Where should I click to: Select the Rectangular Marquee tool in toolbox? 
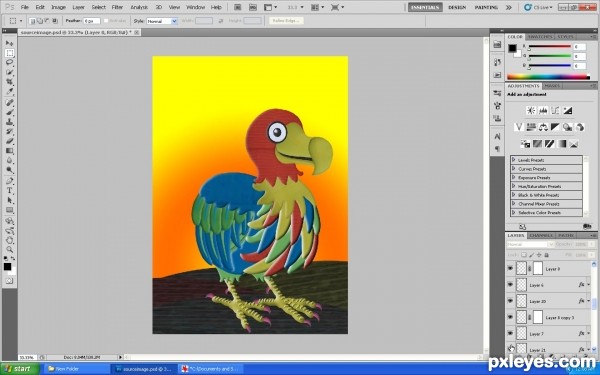[10, 53]
